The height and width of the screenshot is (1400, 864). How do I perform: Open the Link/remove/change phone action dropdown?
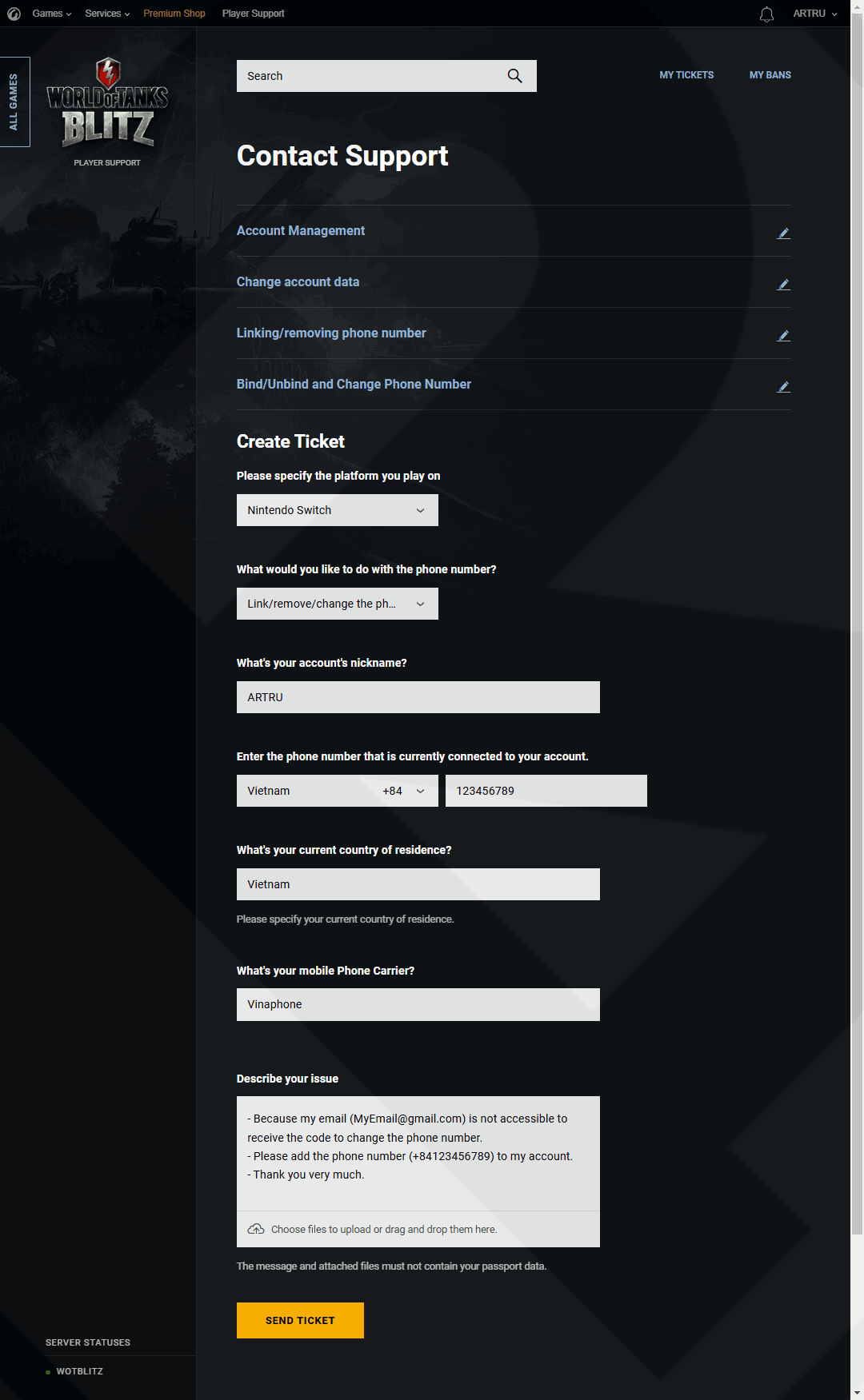[338, 604]
